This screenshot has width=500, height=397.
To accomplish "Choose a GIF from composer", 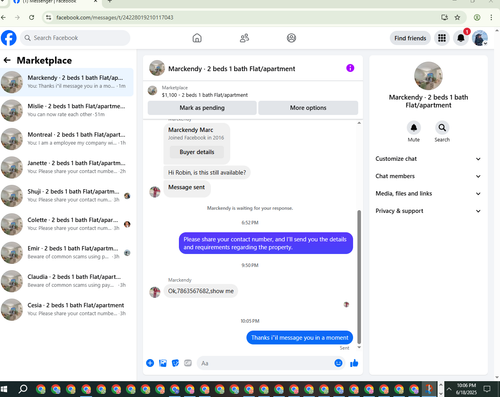I will [x=188, y=363].
